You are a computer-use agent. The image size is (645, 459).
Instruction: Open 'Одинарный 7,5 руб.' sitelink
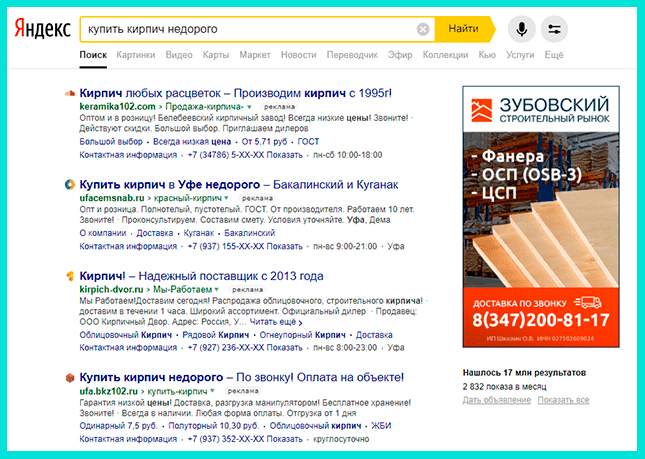coord(118,426)
